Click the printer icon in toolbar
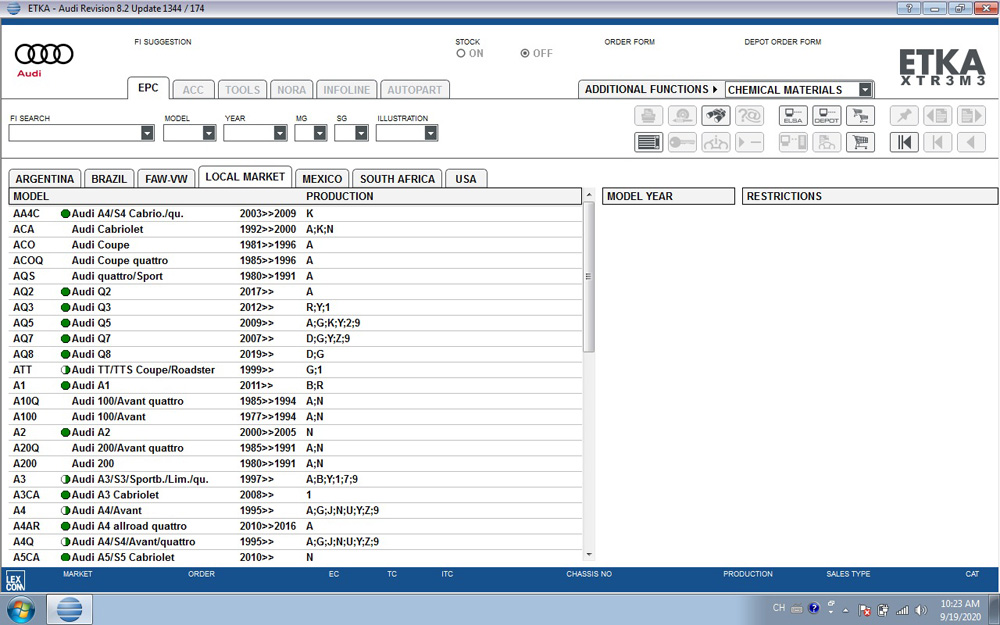Viewport: 1000px width, 625px height. pos(649,115)
